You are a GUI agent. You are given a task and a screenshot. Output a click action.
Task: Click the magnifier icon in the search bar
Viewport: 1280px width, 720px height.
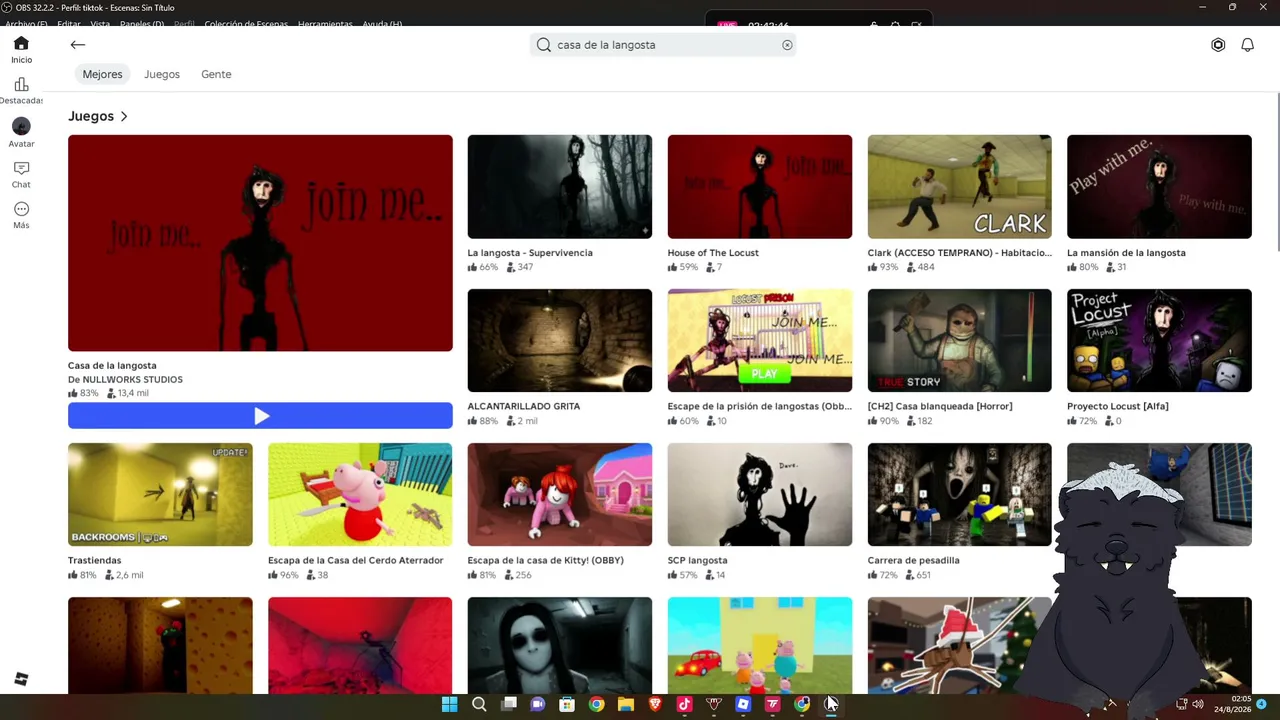pyautogui.click(x=544, y=45)
